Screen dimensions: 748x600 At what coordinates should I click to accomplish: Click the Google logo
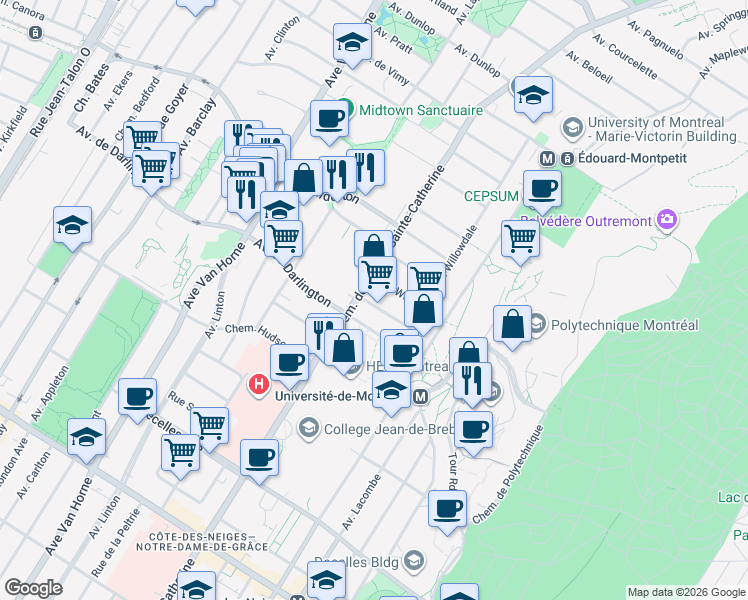click(33, 588)
